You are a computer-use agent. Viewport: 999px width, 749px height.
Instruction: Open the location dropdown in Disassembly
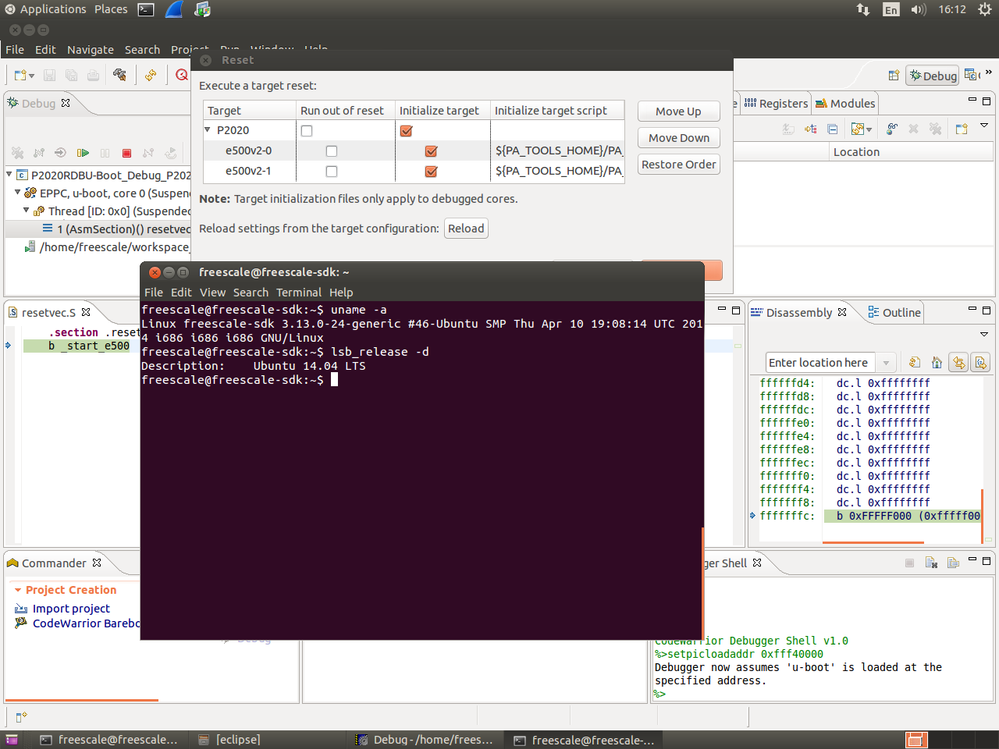[x=885, y=362]
